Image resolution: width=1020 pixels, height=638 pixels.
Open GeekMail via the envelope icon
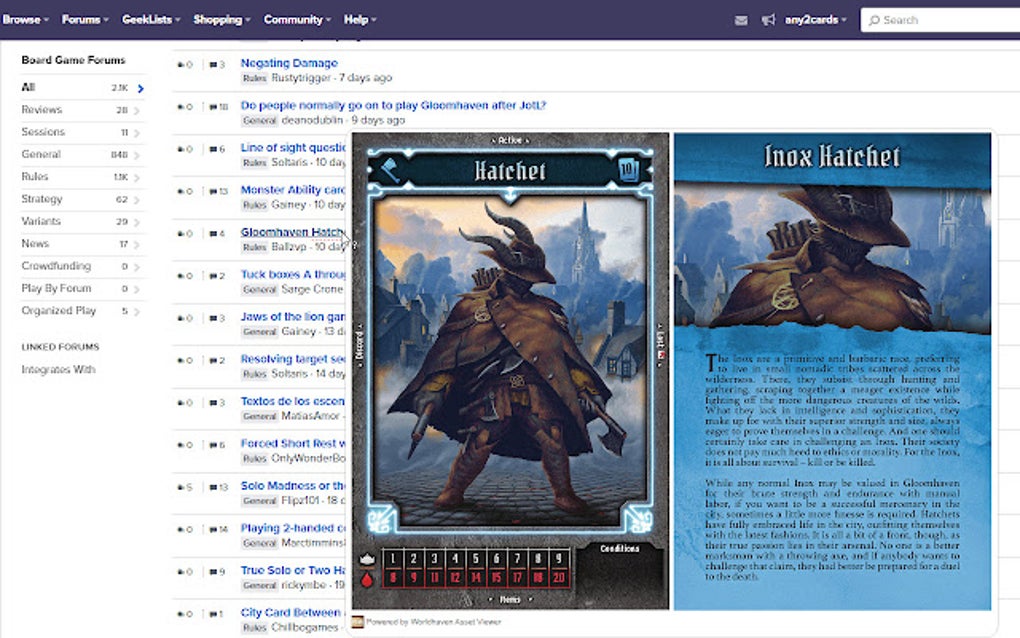point(741,19)
